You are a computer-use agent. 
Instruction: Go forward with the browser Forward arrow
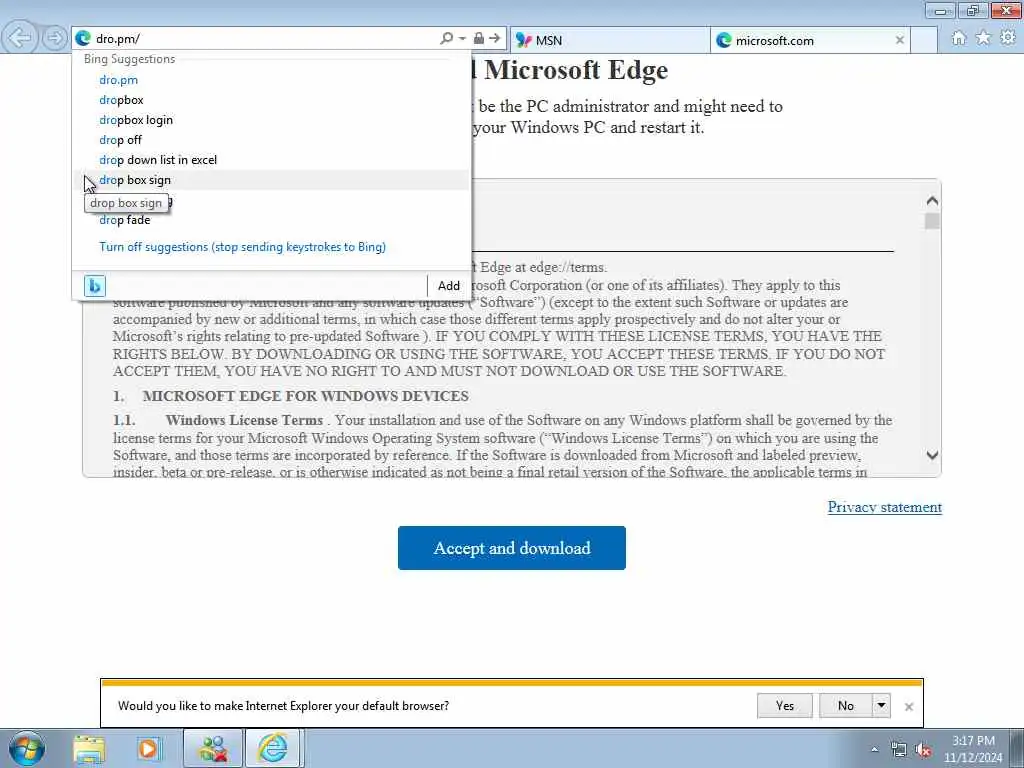tap(55, 38)
